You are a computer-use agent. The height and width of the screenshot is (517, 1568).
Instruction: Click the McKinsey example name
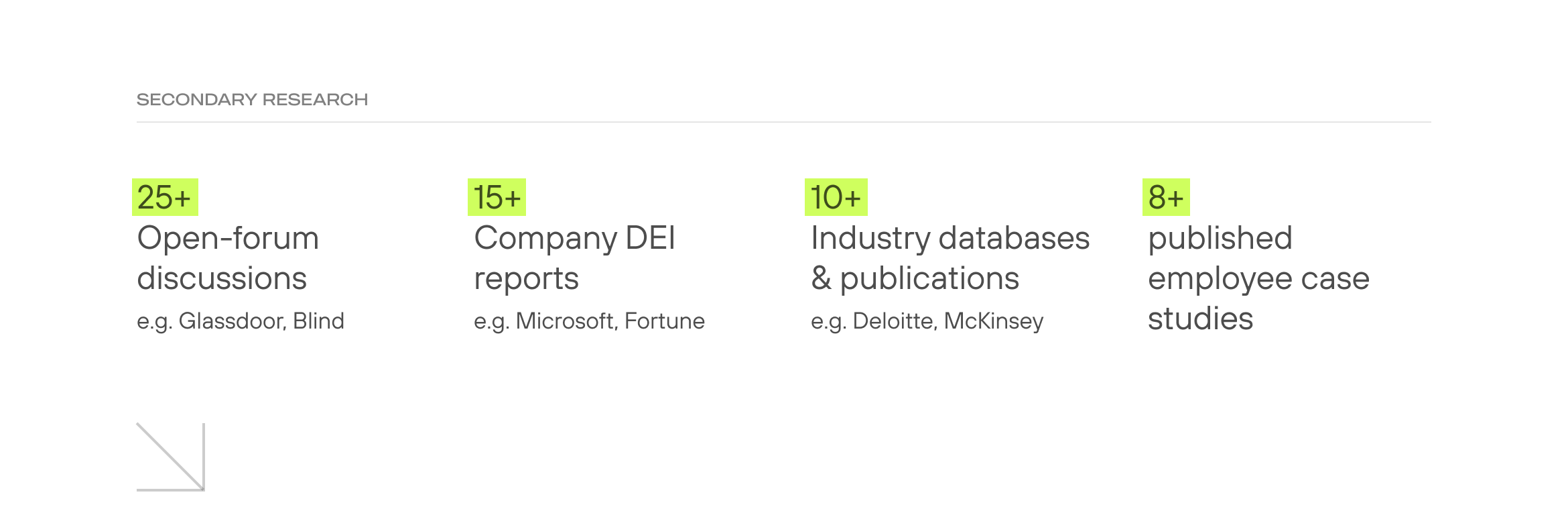[994, 321]
